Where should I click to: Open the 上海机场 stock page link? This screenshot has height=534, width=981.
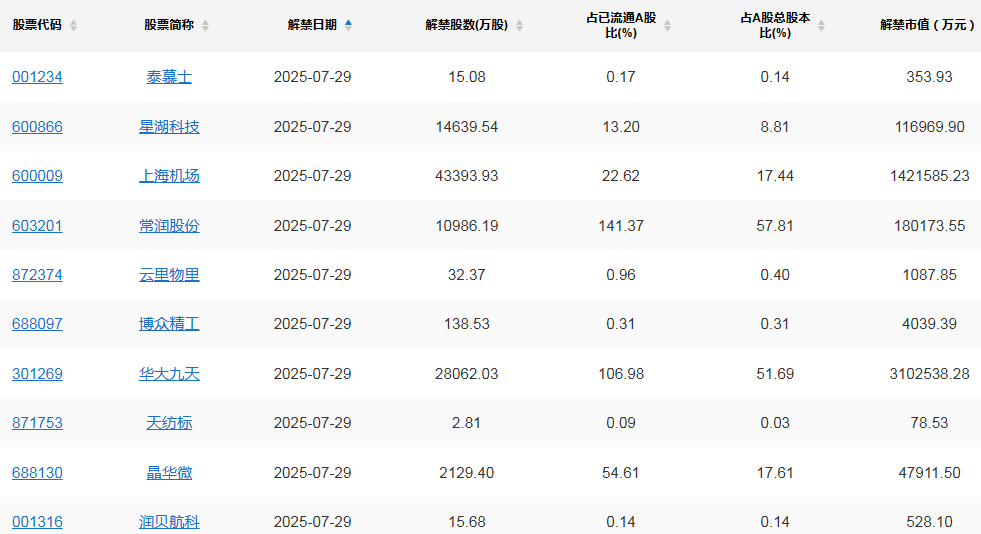coord(169,176)
